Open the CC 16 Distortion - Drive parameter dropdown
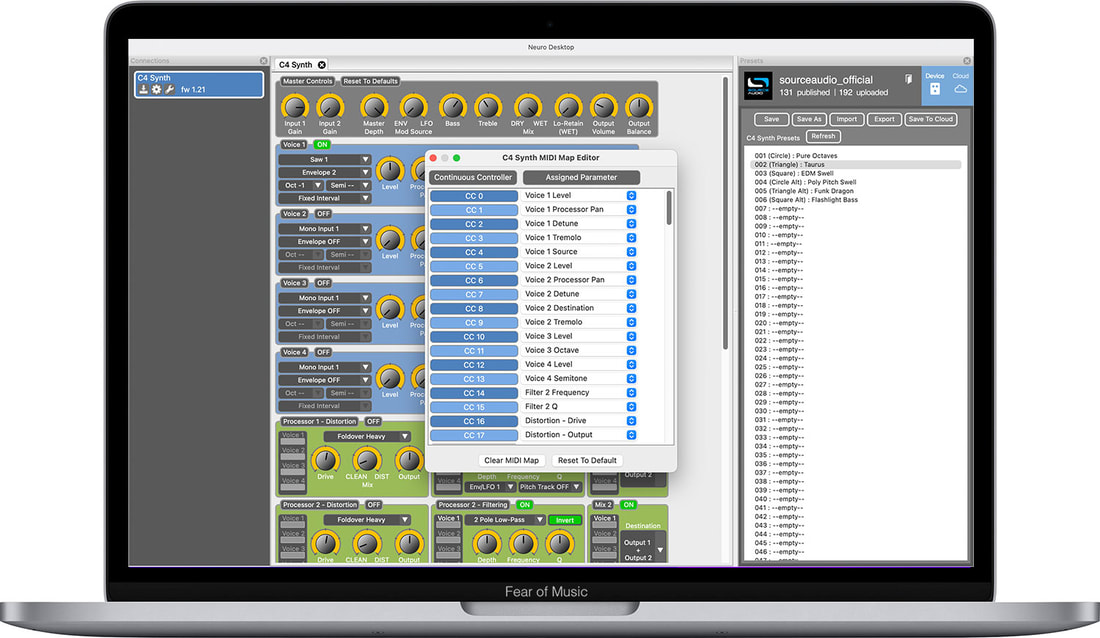This screenshot has height=638, width=1100. pos(580,420)
